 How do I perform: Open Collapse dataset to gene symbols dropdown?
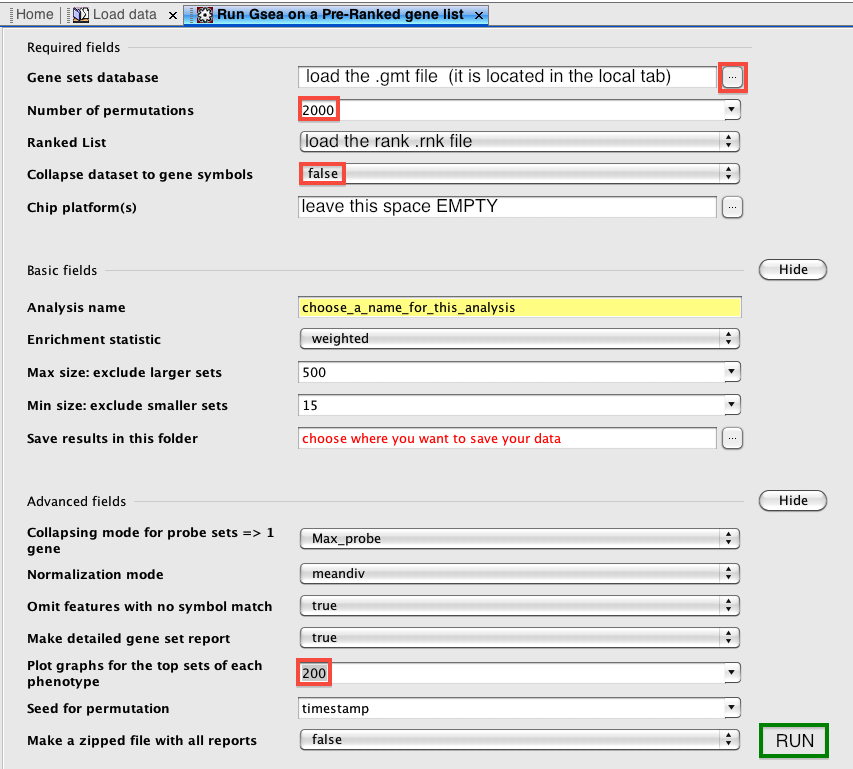tap(730, 174)
